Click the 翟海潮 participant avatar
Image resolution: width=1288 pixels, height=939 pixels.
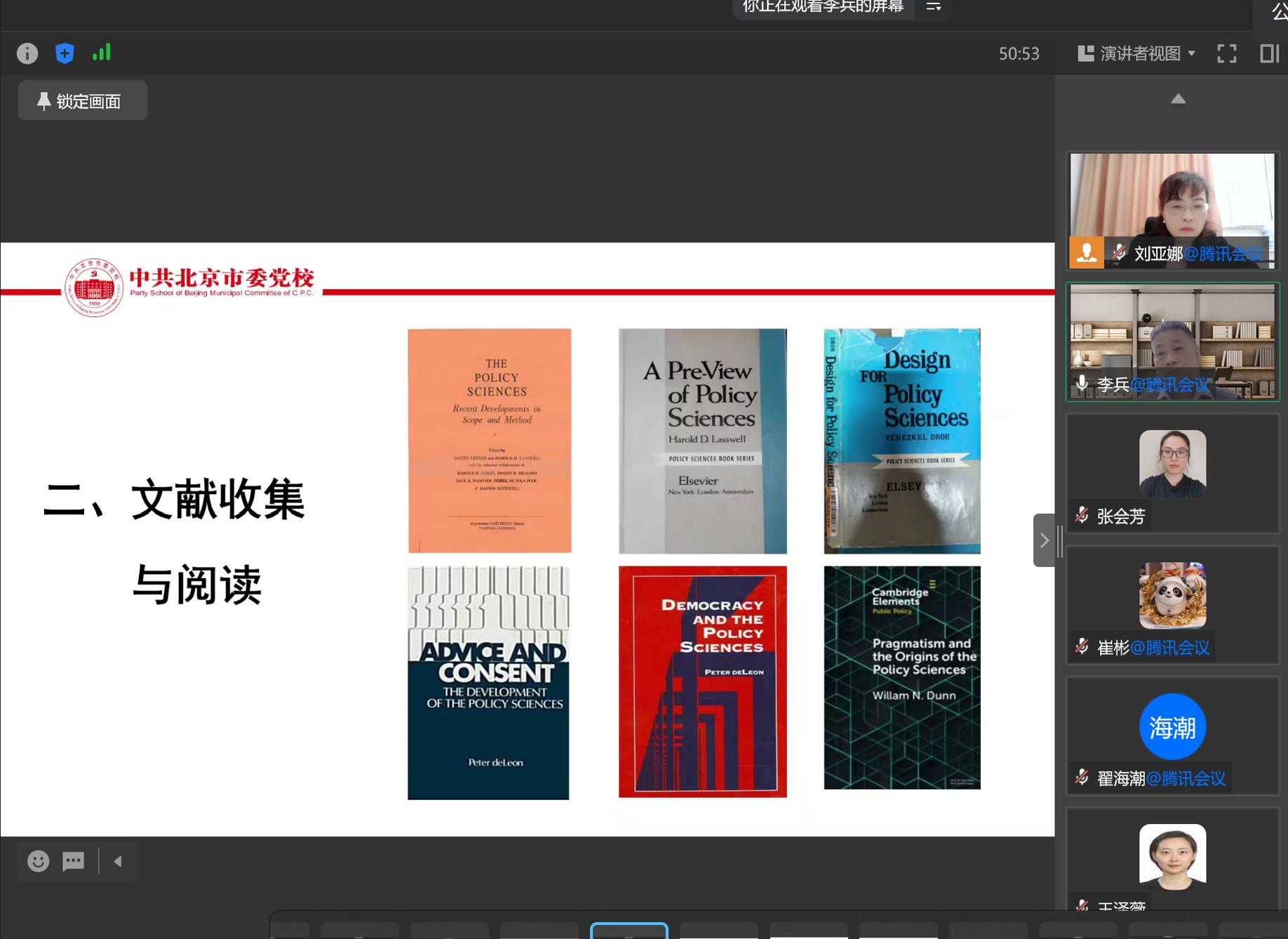pyautogui.click(x=1172, y=726)
